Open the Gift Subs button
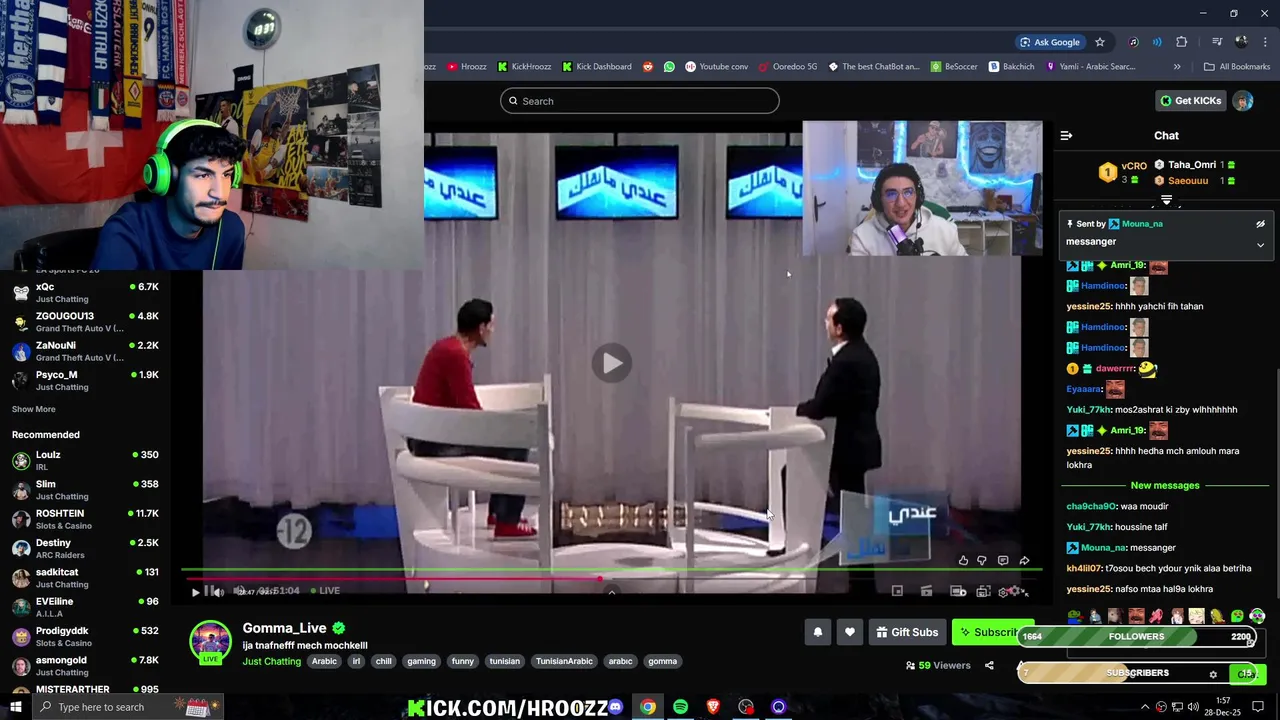The height and width of the screenshot is (720, 1280). point(907,632)
